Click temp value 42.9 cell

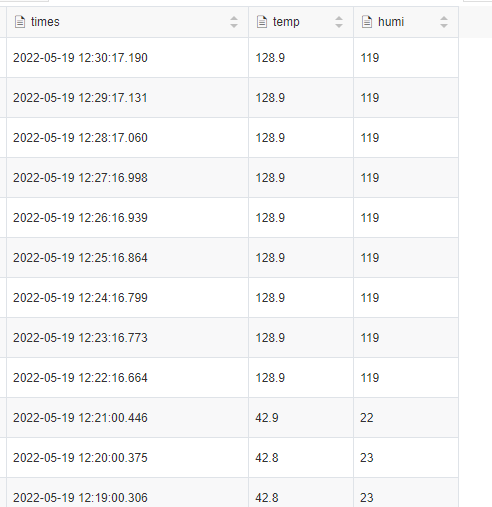(301, 418)
